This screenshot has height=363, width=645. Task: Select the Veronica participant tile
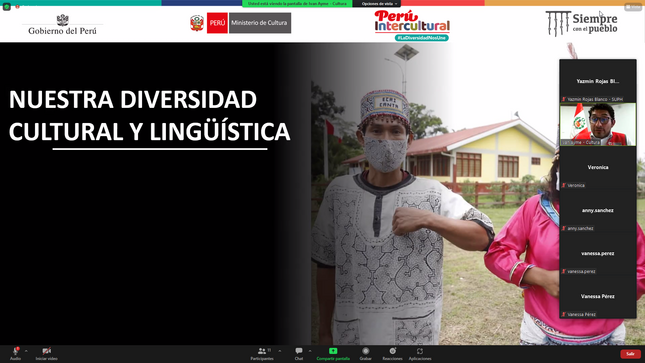tap(598, 168)
